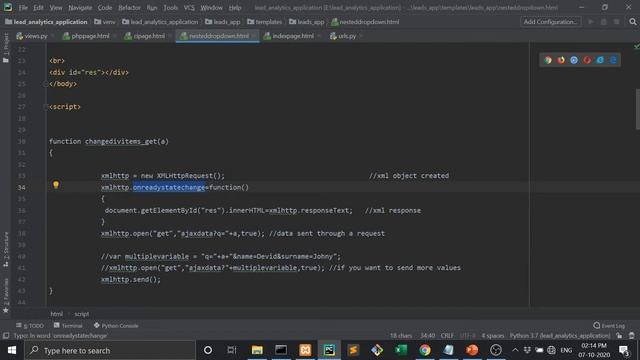The height and width of the screenshot is (360, 640).
Task: Click the yellow intention bulb on line 34
Action: [56, 185]
